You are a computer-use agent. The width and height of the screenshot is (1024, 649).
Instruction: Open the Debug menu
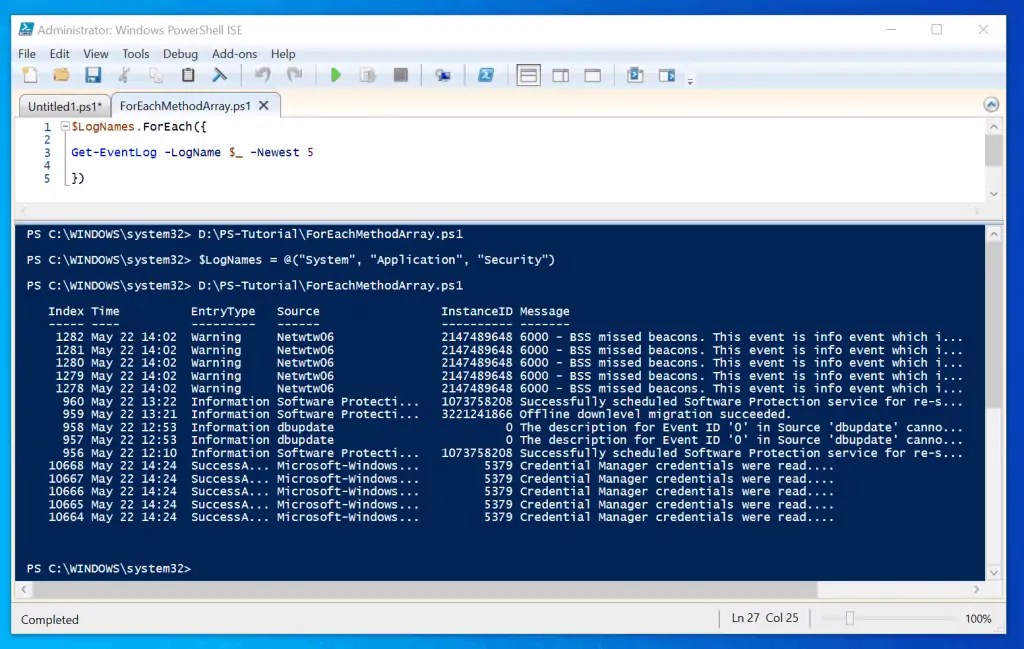180,54
